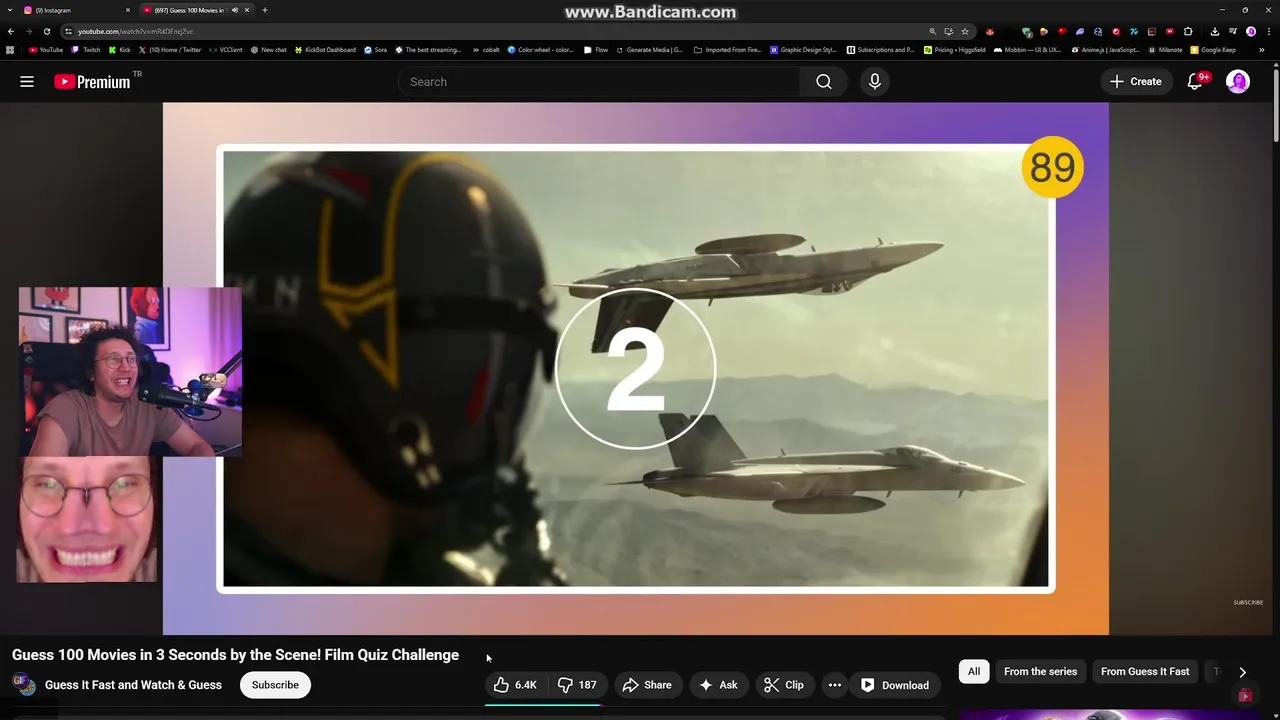Open Chrome media control icon
This screenshot has width=1280, height=720.
pyautogui.click(x=1233, y=31)
